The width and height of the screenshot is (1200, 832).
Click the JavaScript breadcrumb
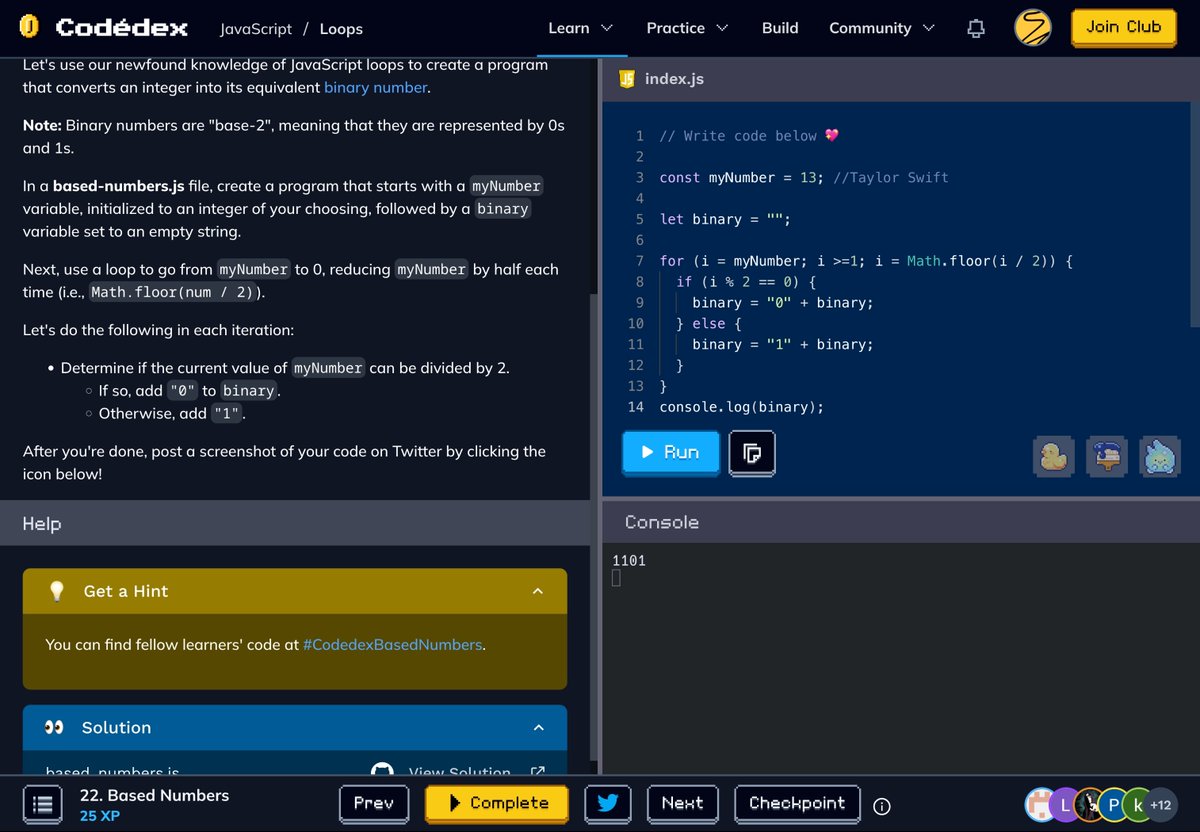click(255, 29)
